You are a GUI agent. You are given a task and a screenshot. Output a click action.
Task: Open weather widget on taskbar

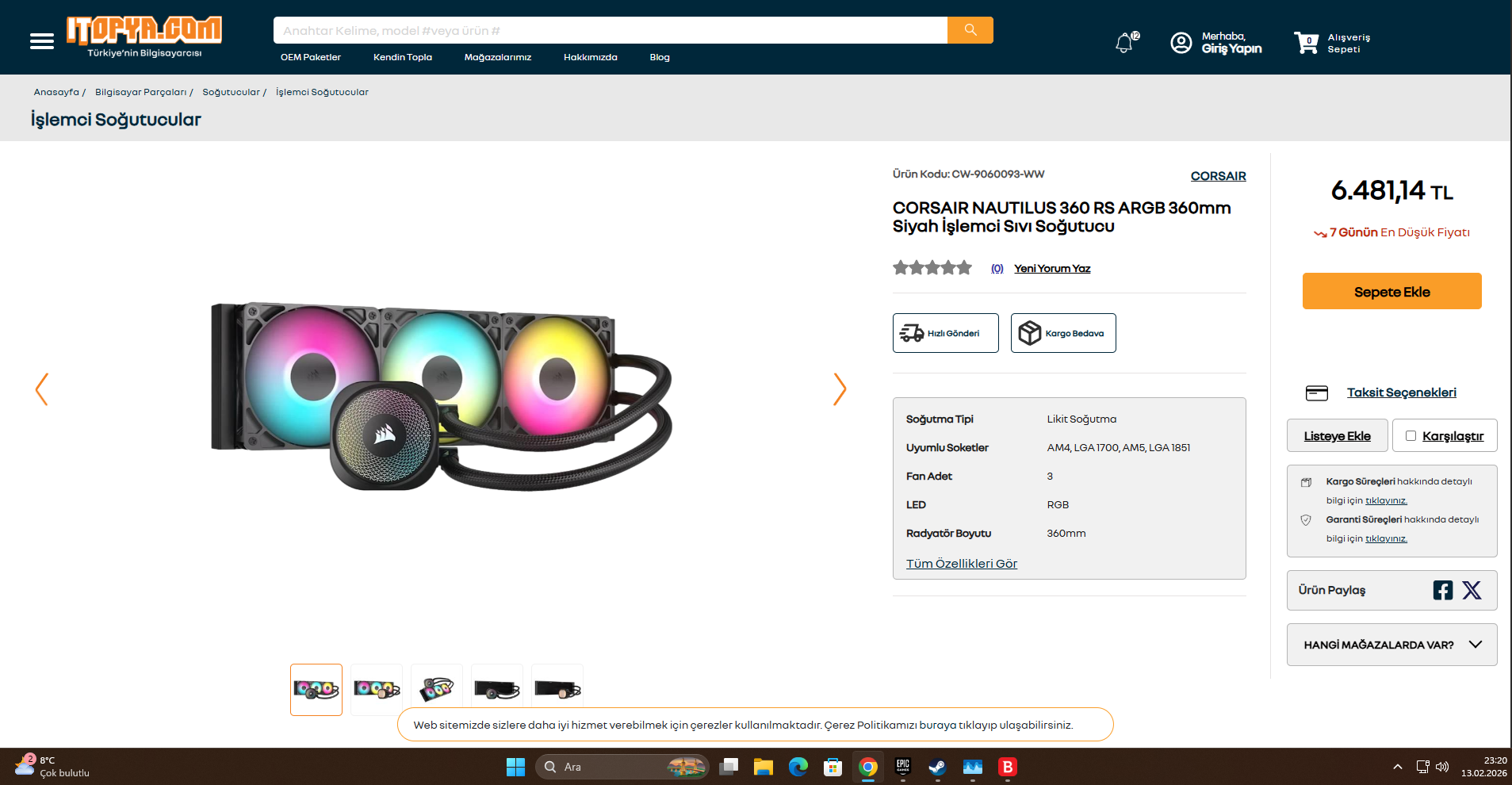tap(52, 767)
